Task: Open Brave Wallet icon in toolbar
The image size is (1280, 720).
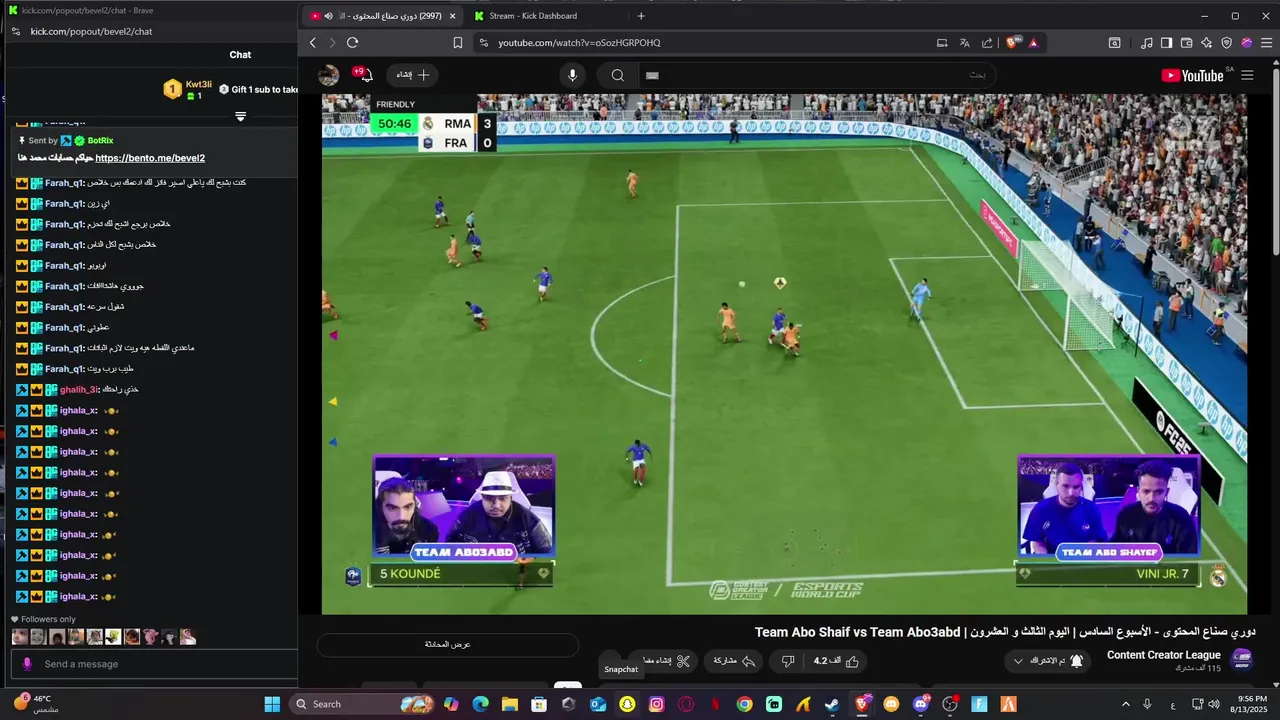Action: (x=1186, y=43)
